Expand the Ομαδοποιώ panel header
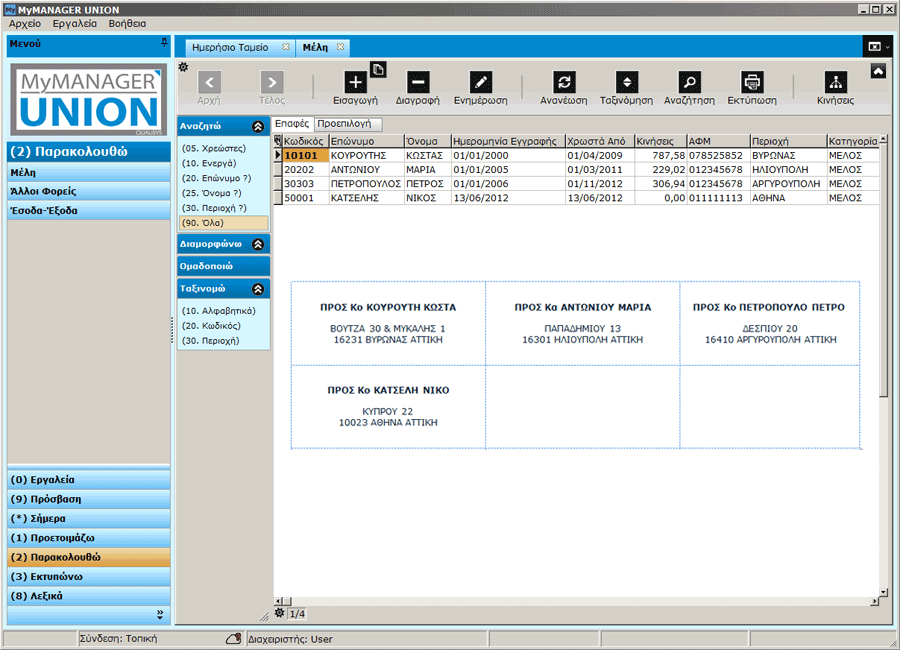 (224, 266)
